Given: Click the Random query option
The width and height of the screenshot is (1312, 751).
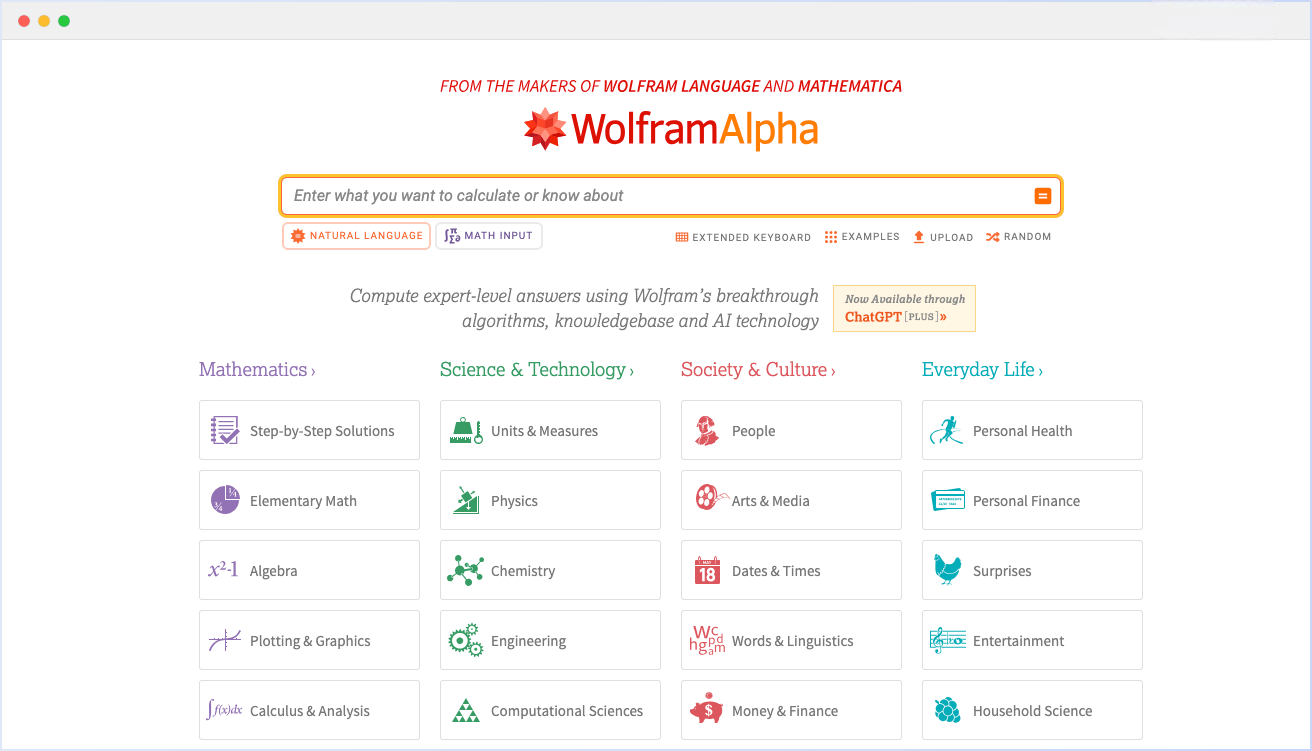Looking at the screenshot, I should (1018, 237).
